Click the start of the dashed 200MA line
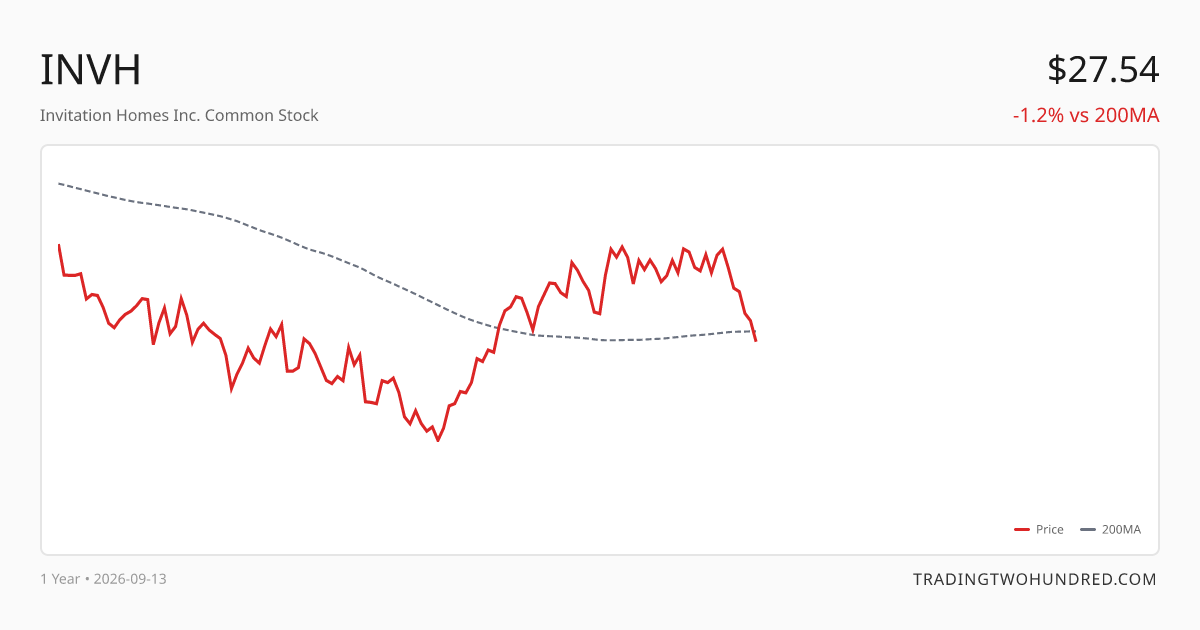The width and height of the screenshot is (1200, 630). 59,183
